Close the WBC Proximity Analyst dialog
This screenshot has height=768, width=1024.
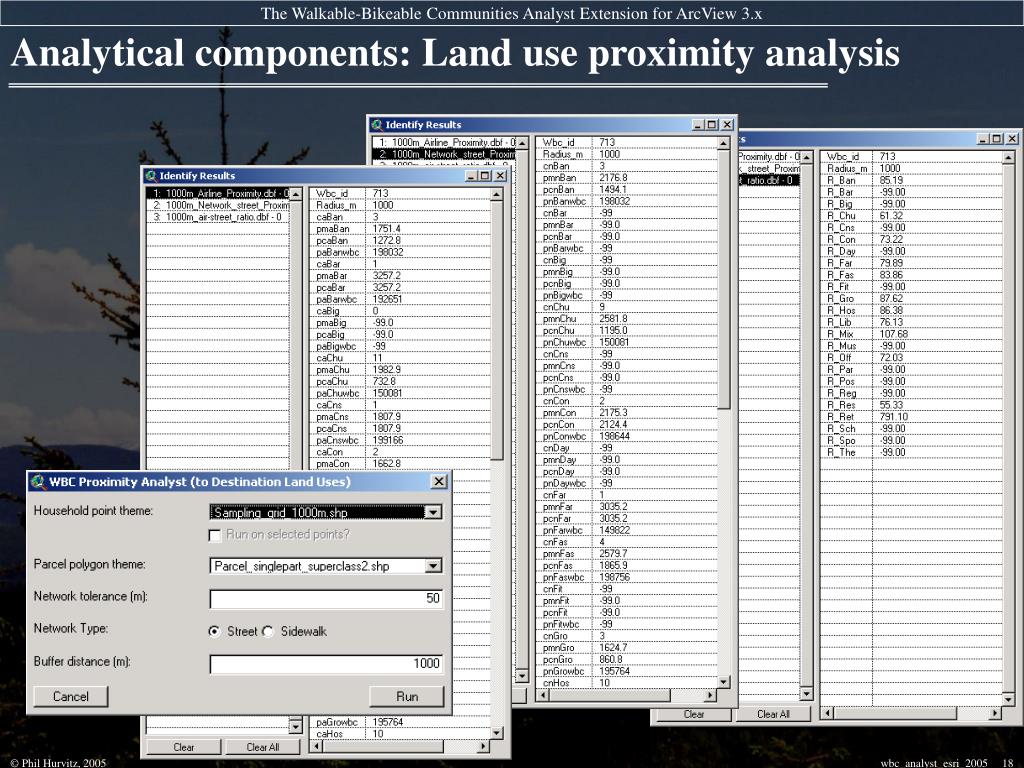[439, 482]
